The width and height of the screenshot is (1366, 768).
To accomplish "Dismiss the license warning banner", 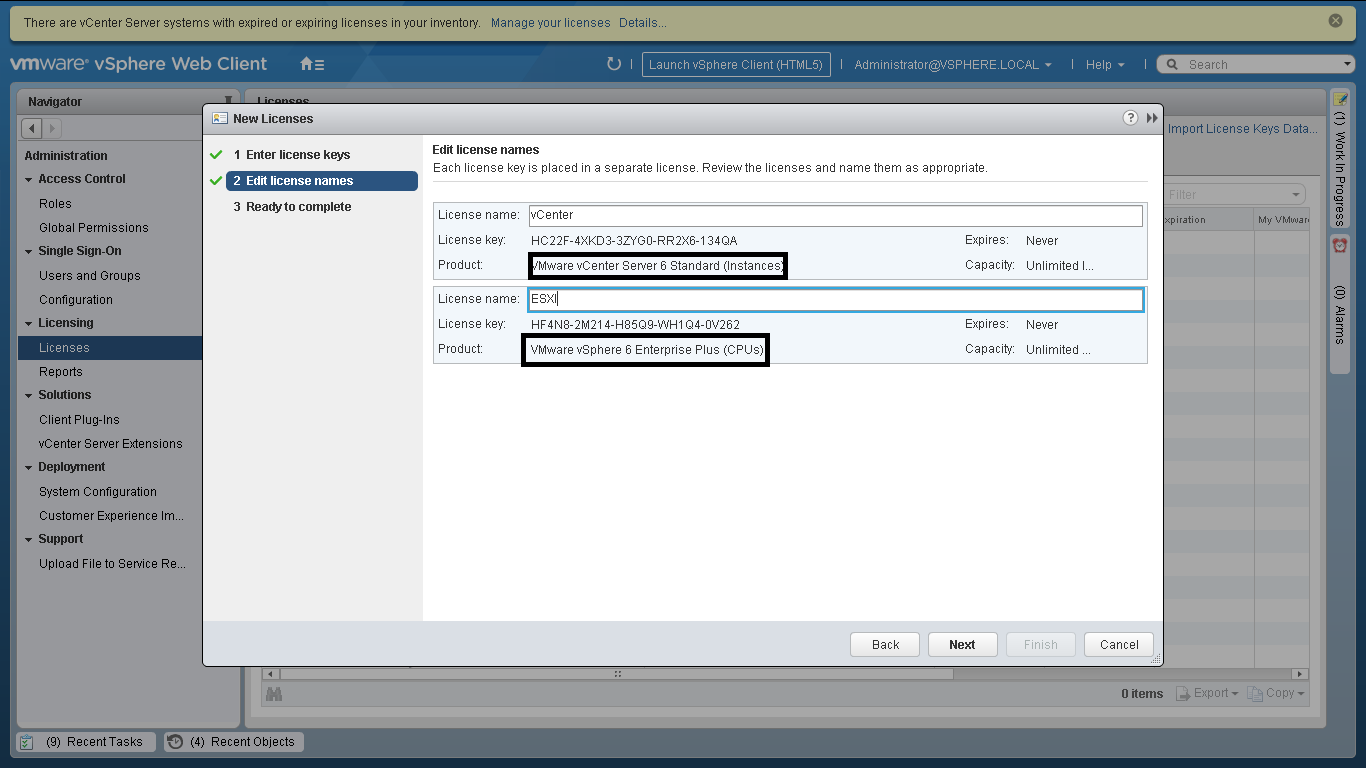I will tap(1335, 21).
